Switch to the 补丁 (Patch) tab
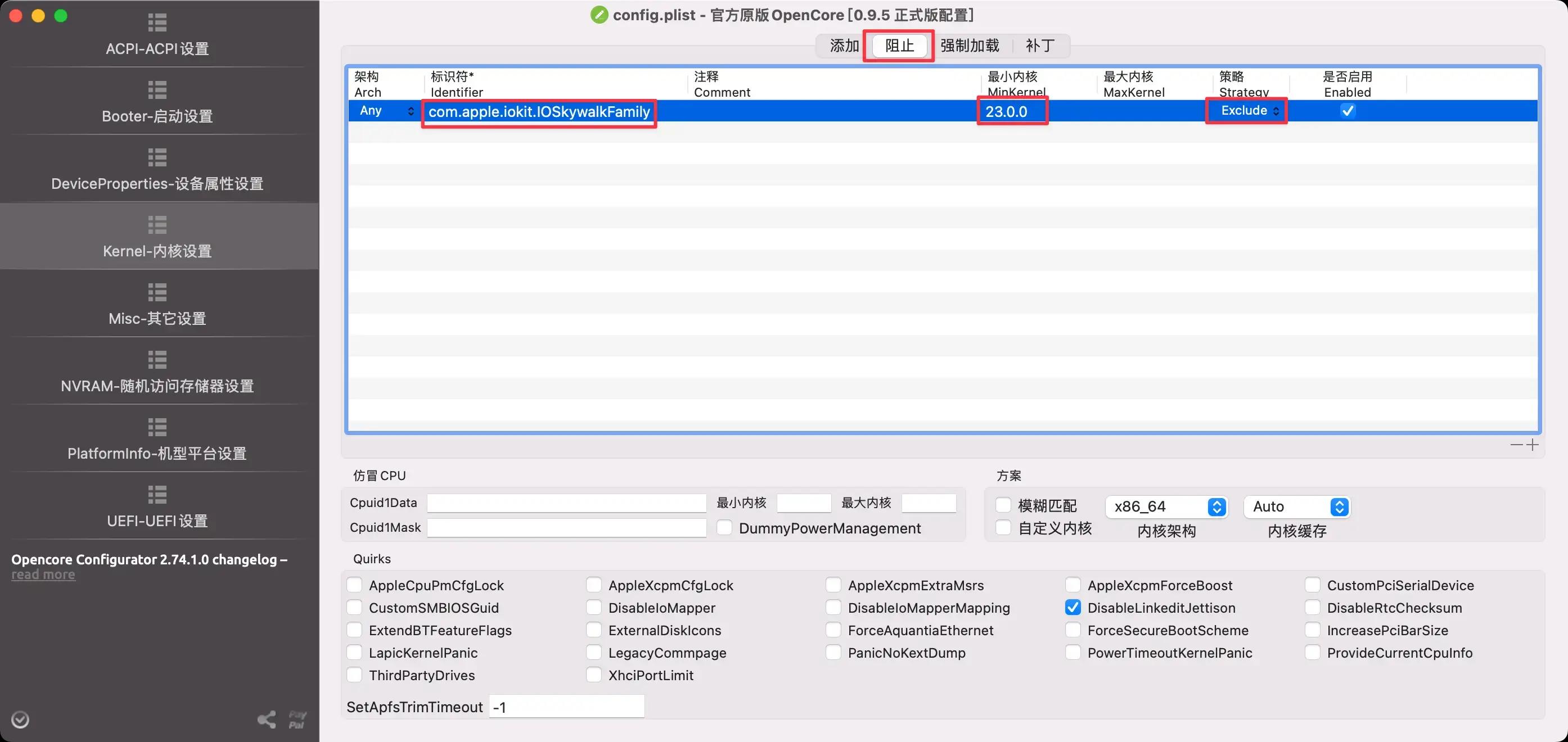 point(1040,46)
